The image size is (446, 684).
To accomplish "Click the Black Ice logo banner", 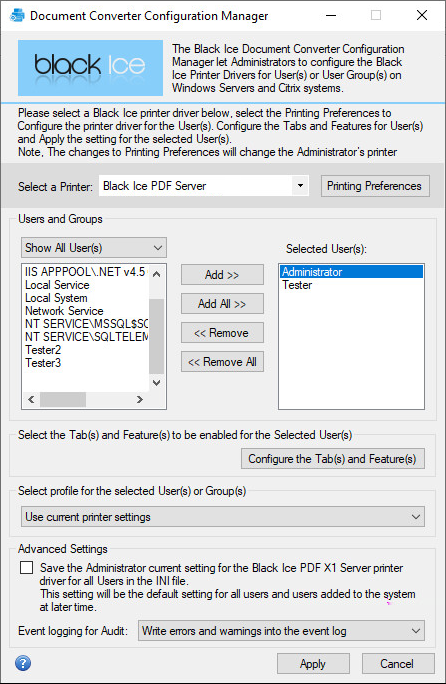I will coord(90,68).
